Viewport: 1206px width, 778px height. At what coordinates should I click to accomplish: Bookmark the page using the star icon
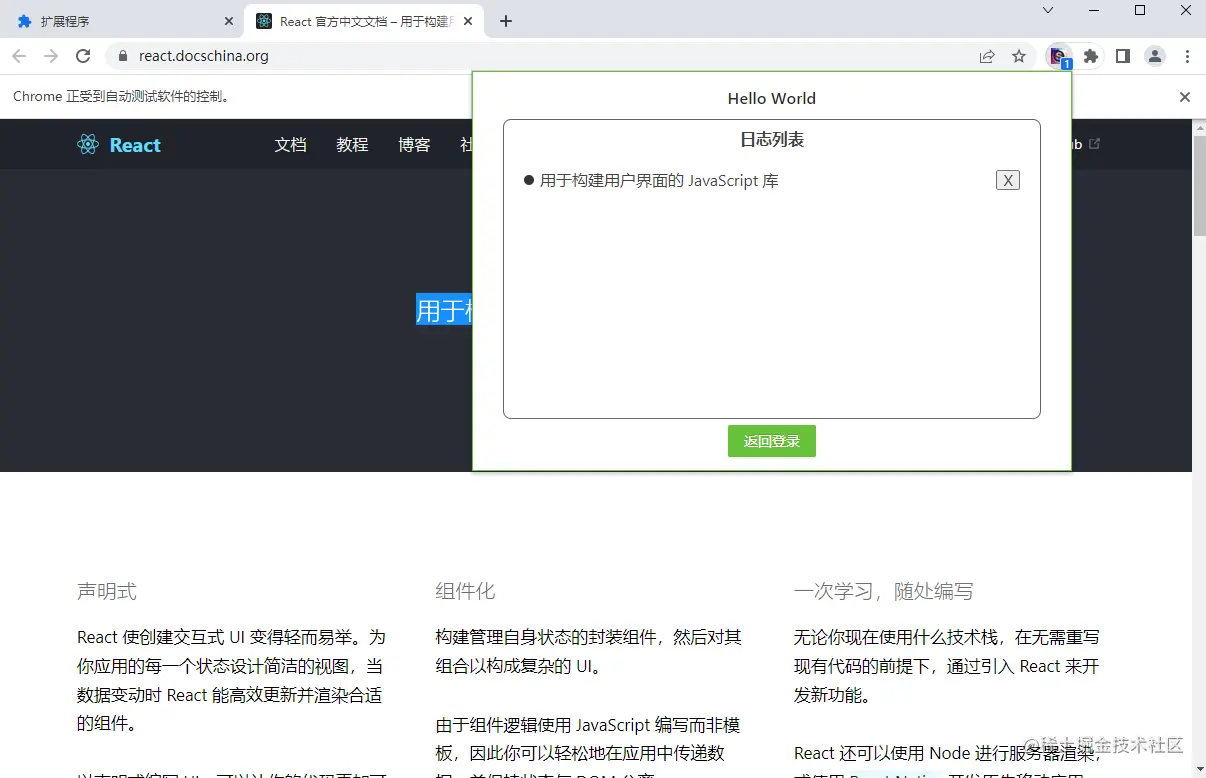click(x=1019, y=56)
